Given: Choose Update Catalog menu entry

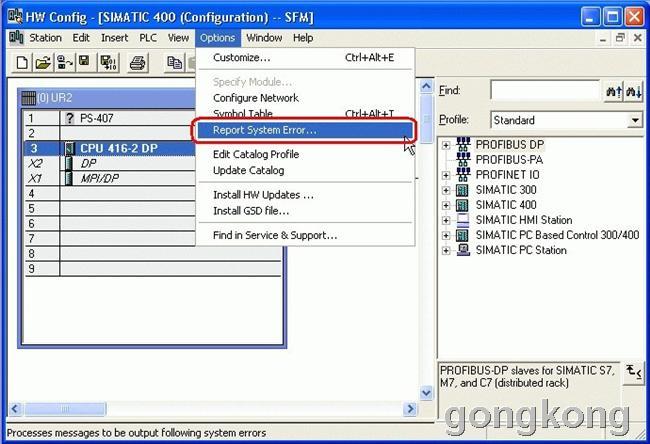Looking at the screenshot, I should point(305,170).
